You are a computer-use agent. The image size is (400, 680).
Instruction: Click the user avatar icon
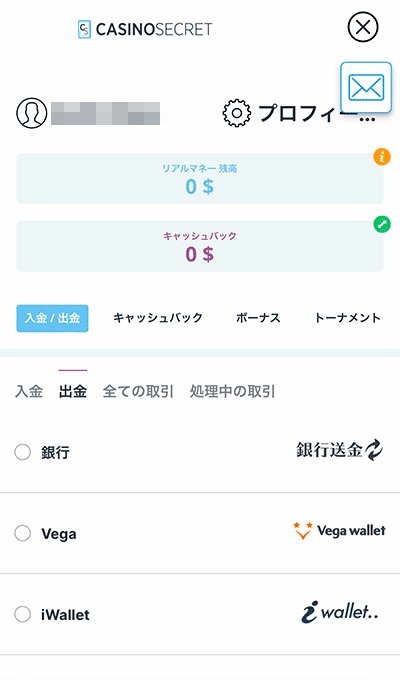[32, 113]
